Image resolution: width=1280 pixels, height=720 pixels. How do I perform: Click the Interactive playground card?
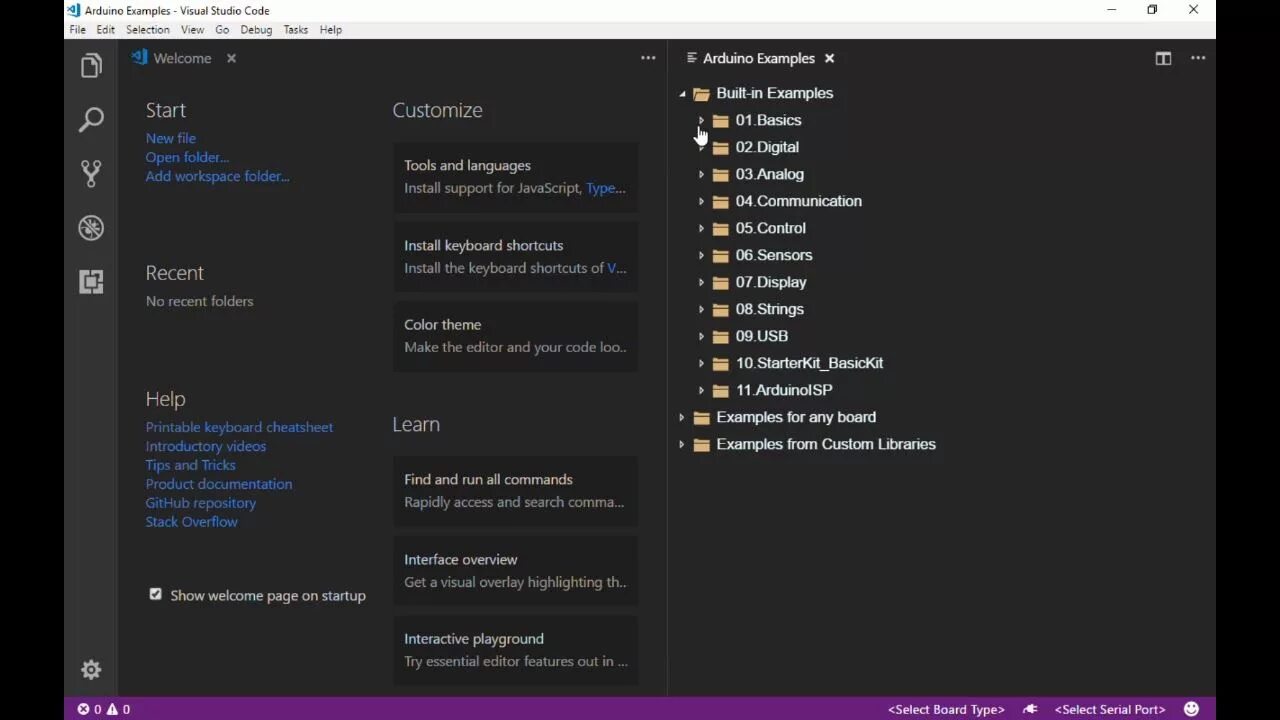click(x=515, y=650)
